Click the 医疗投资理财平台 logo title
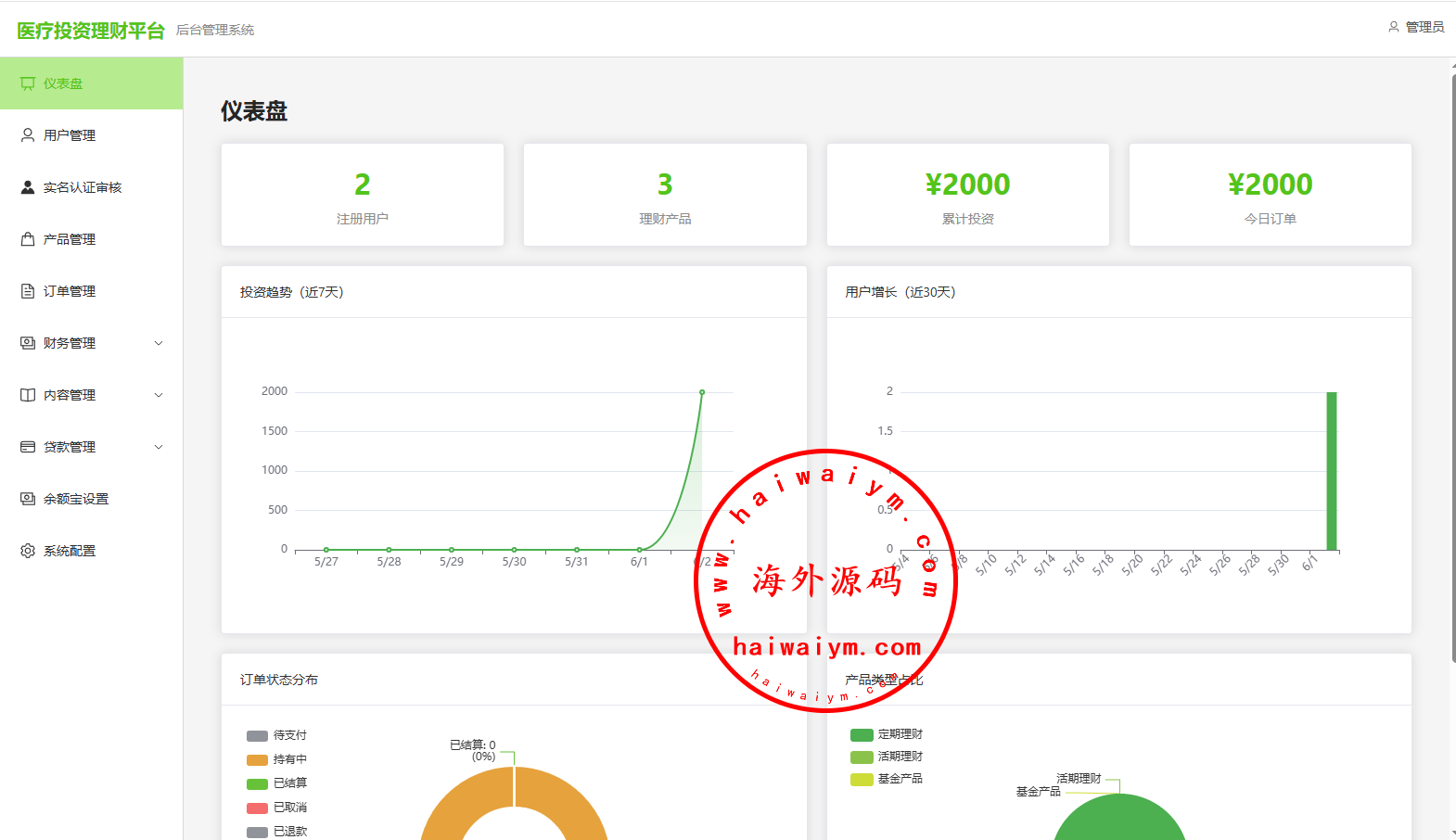This screenshot has width=1456, height=840. pos(91,31)
